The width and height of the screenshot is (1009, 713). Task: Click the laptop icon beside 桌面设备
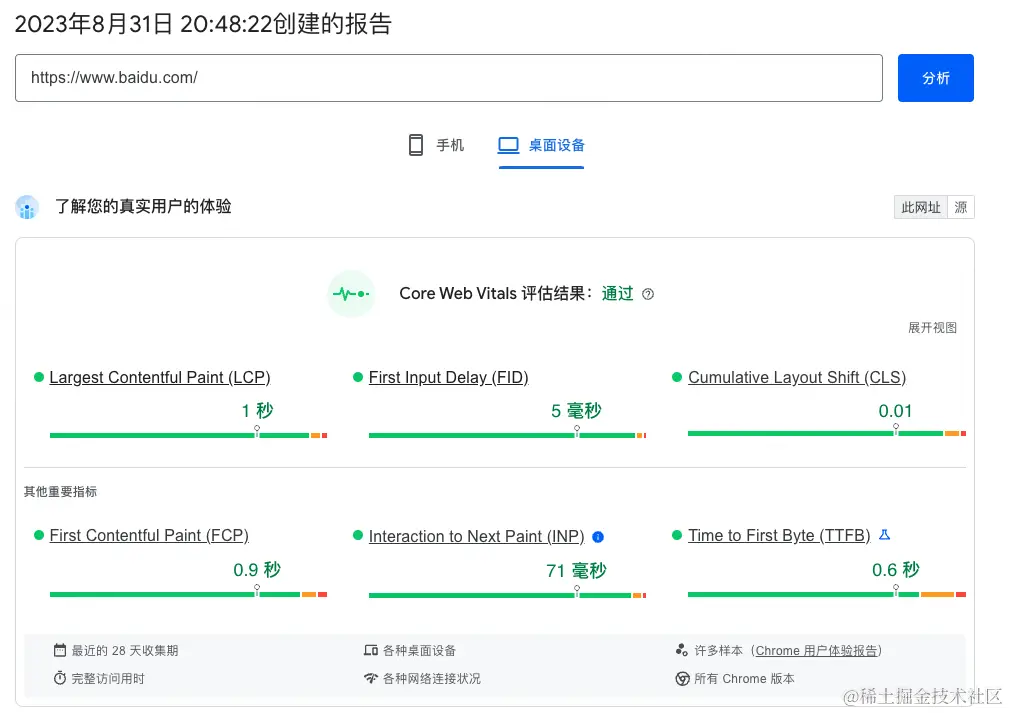[508, 145]
